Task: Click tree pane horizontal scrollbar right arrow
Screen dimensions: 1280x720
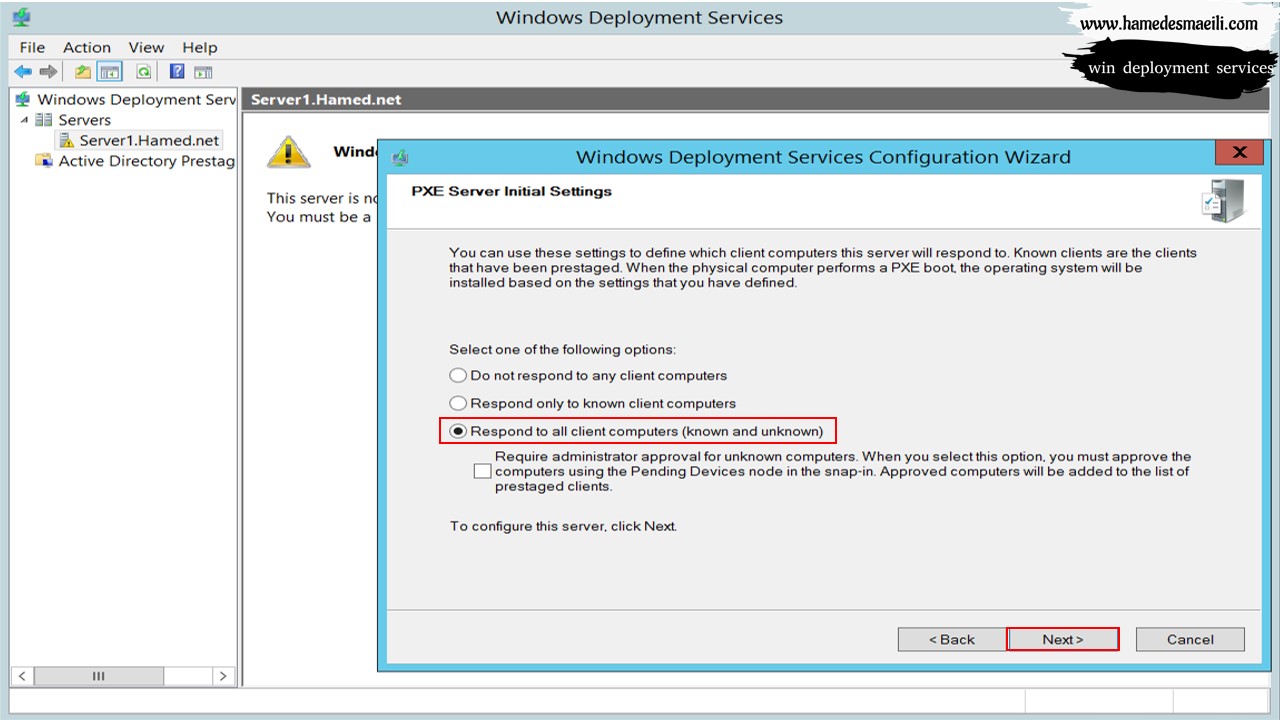Action: (x=223, y=676)
